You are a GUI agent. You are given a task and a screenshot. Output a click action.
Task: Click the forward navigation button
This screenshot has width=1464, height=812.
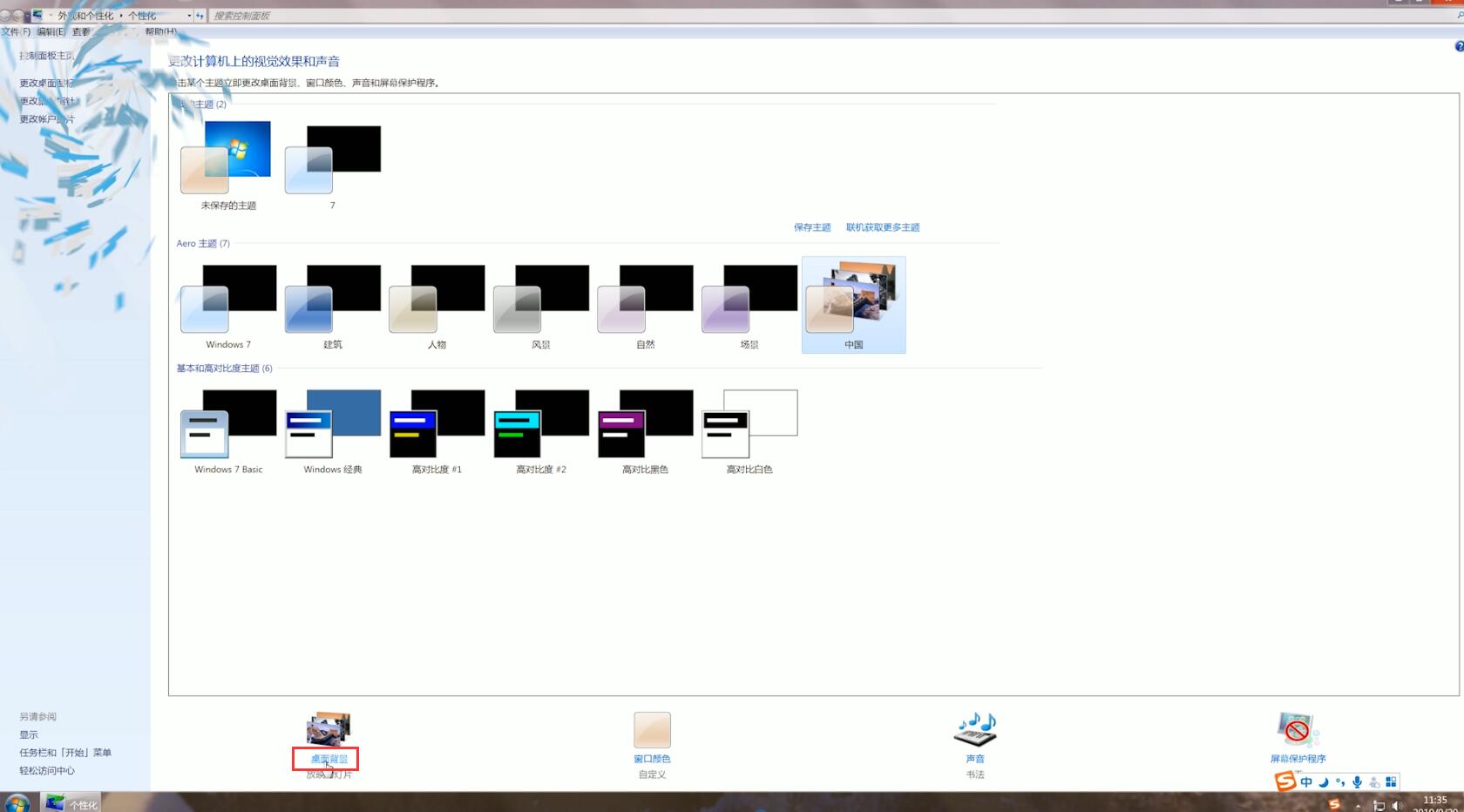[17, 16]
